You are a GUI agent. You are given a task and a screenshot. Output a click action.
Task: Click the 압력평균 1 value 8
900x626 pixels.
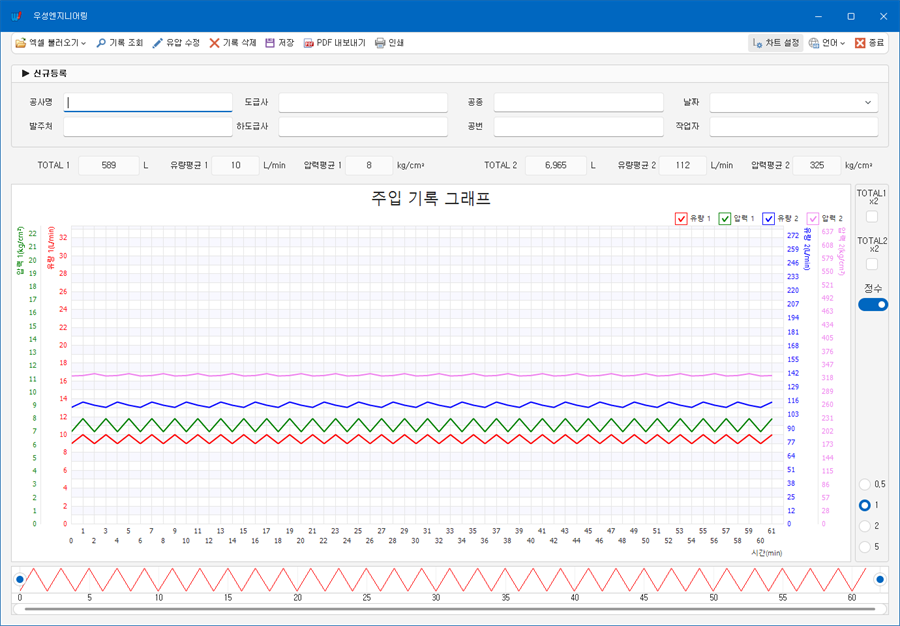click(x=369, y=165)
